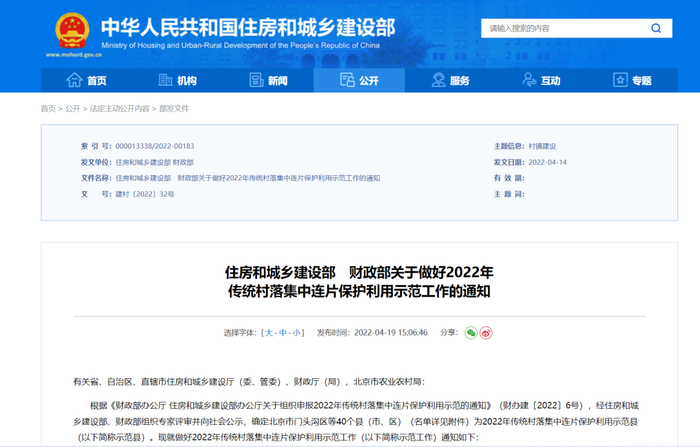This screenshot has height=447, width=700.
Task: Click the issue date 2022-04-14
Action: pyautogui.click(x=548, y=162)
